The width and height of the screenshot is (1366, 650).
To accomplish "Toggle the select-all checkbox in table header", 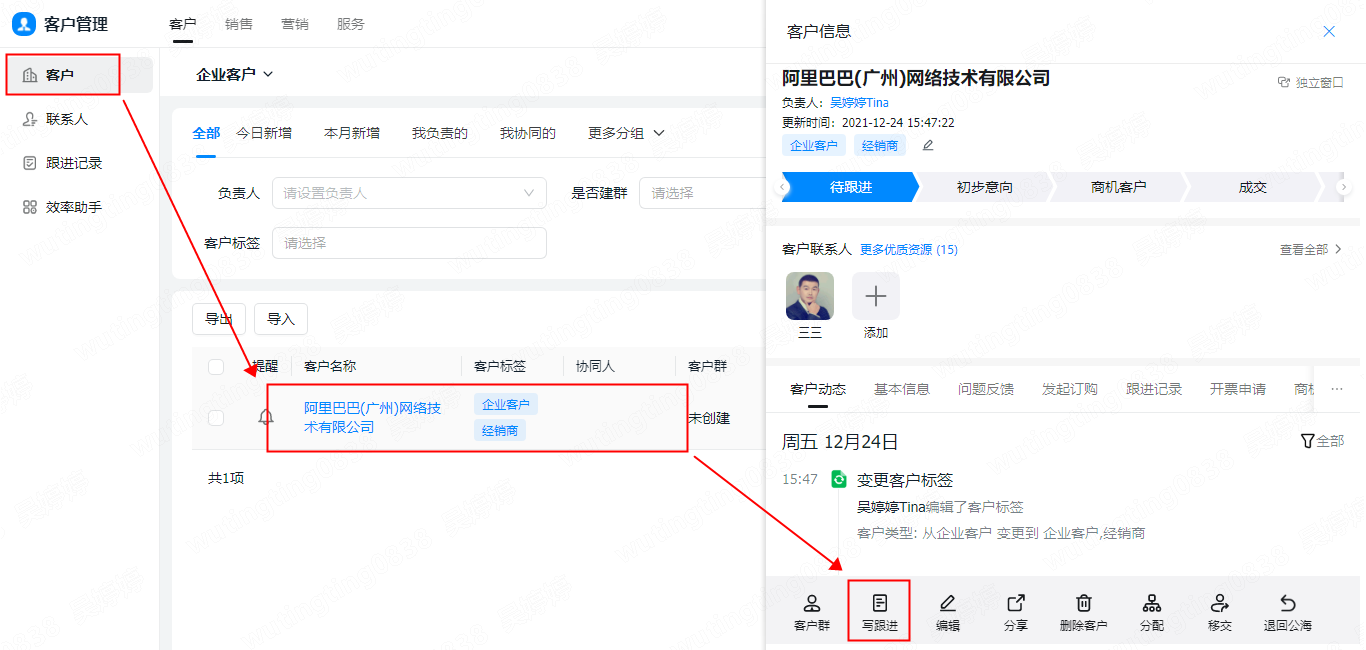I will pos(216,367).
